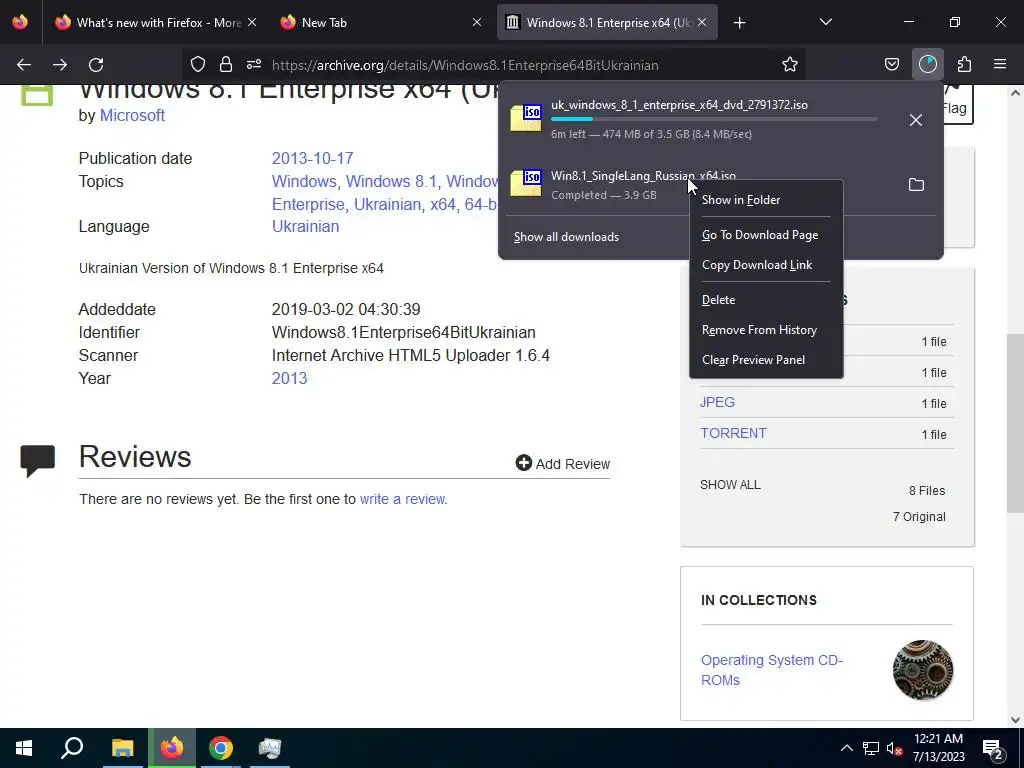The width and height of the screenshot is (1024, 768).
Task: Toggle the Downloads toolbar button
Action: point(927,65)
